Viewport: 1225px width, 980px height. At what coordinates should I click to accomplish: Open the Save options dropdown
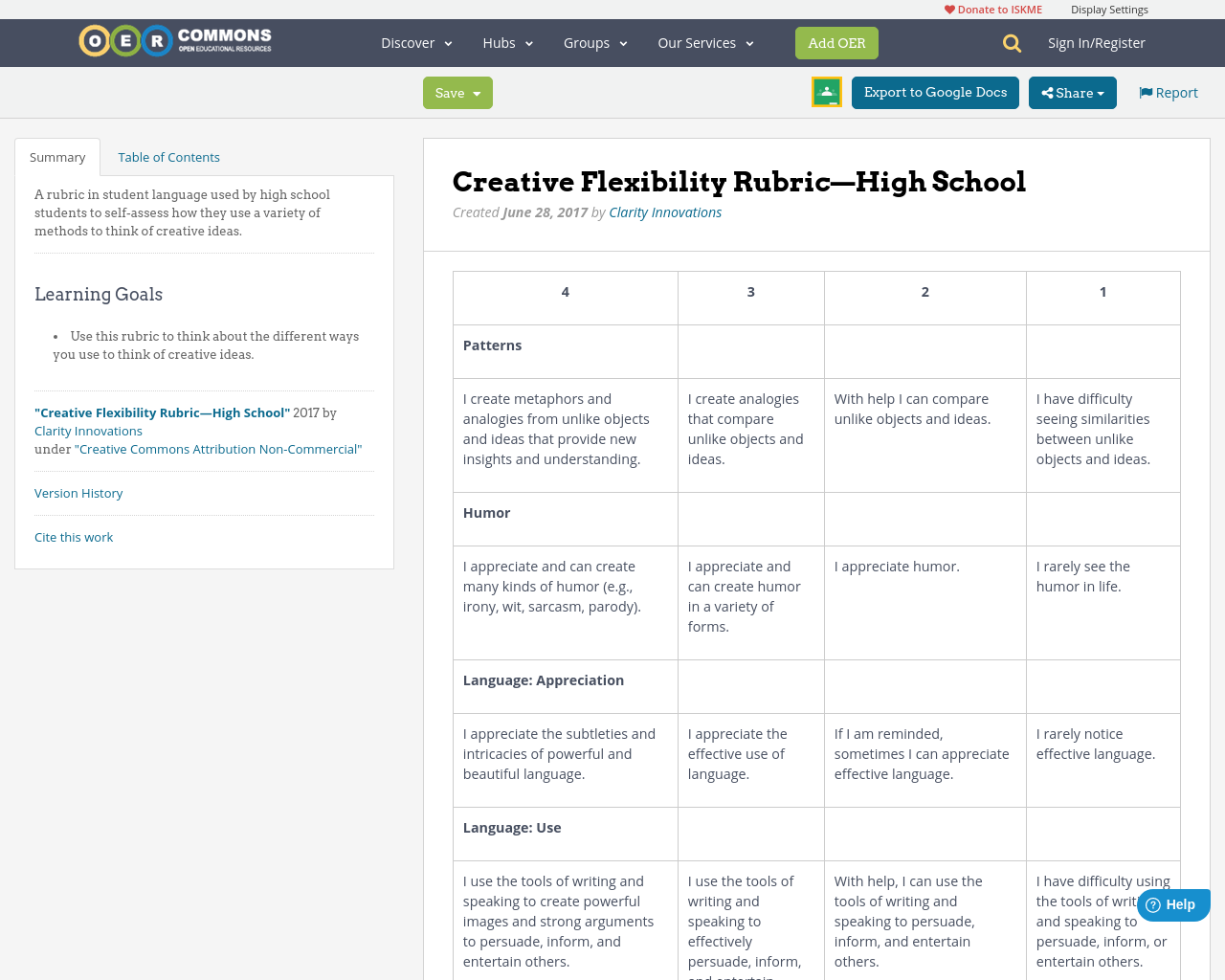(477, 92)
